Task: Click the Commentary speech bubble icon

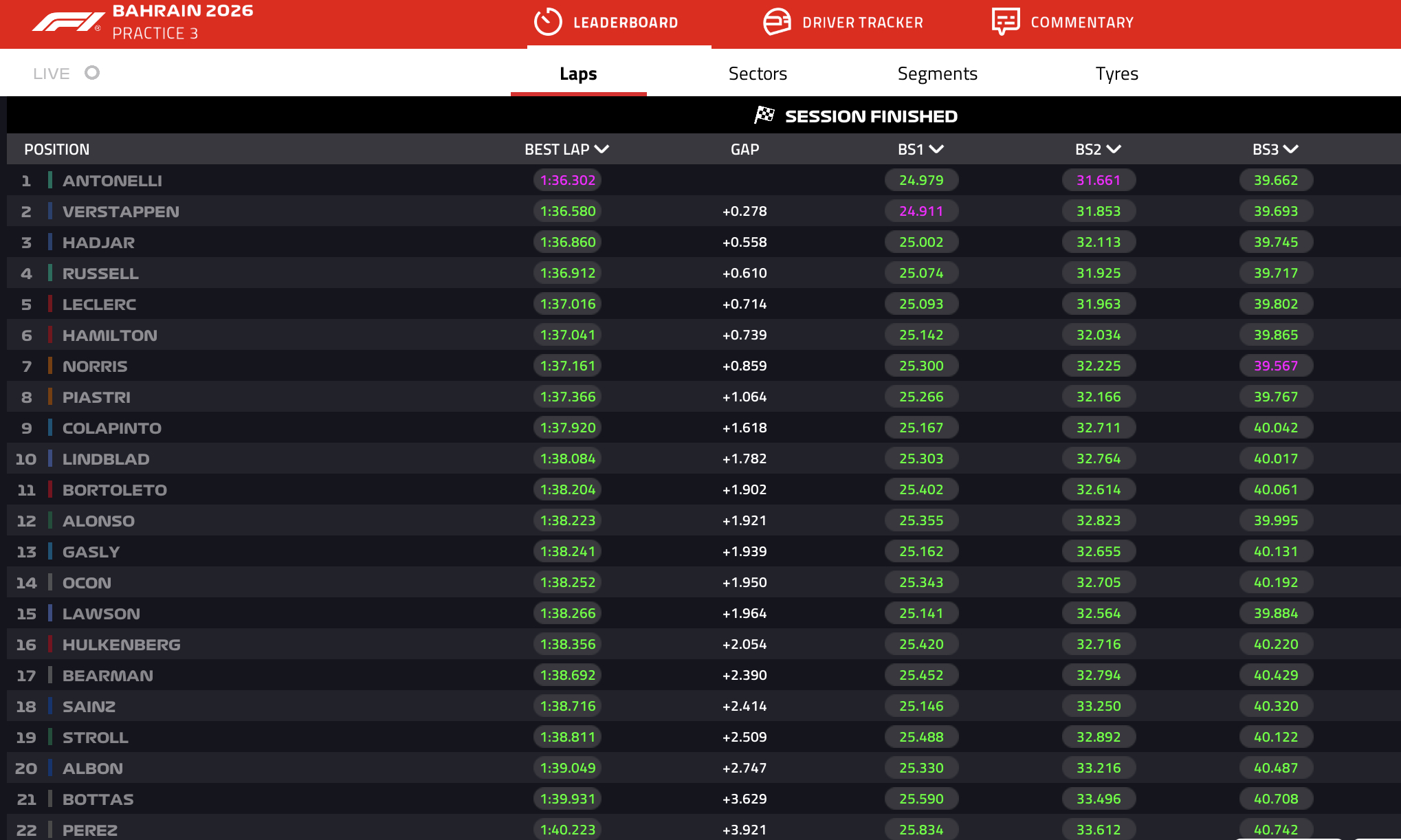Action: pyautogui.click(x=1006, y=22)
